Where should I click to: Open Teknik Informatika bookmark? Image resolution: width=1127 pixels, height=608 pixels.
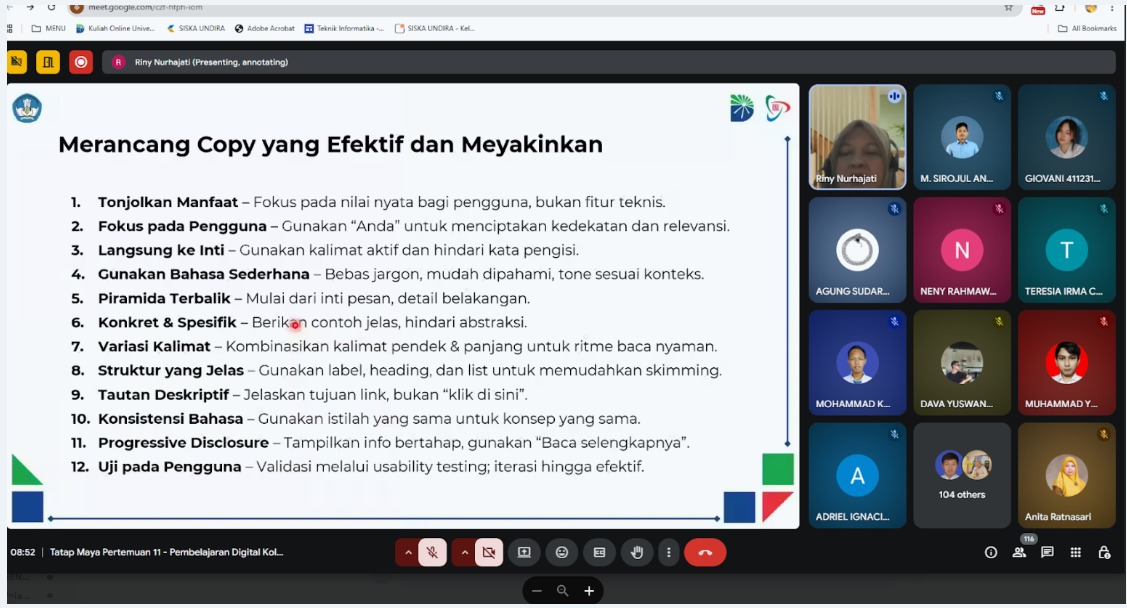point(344,28)
